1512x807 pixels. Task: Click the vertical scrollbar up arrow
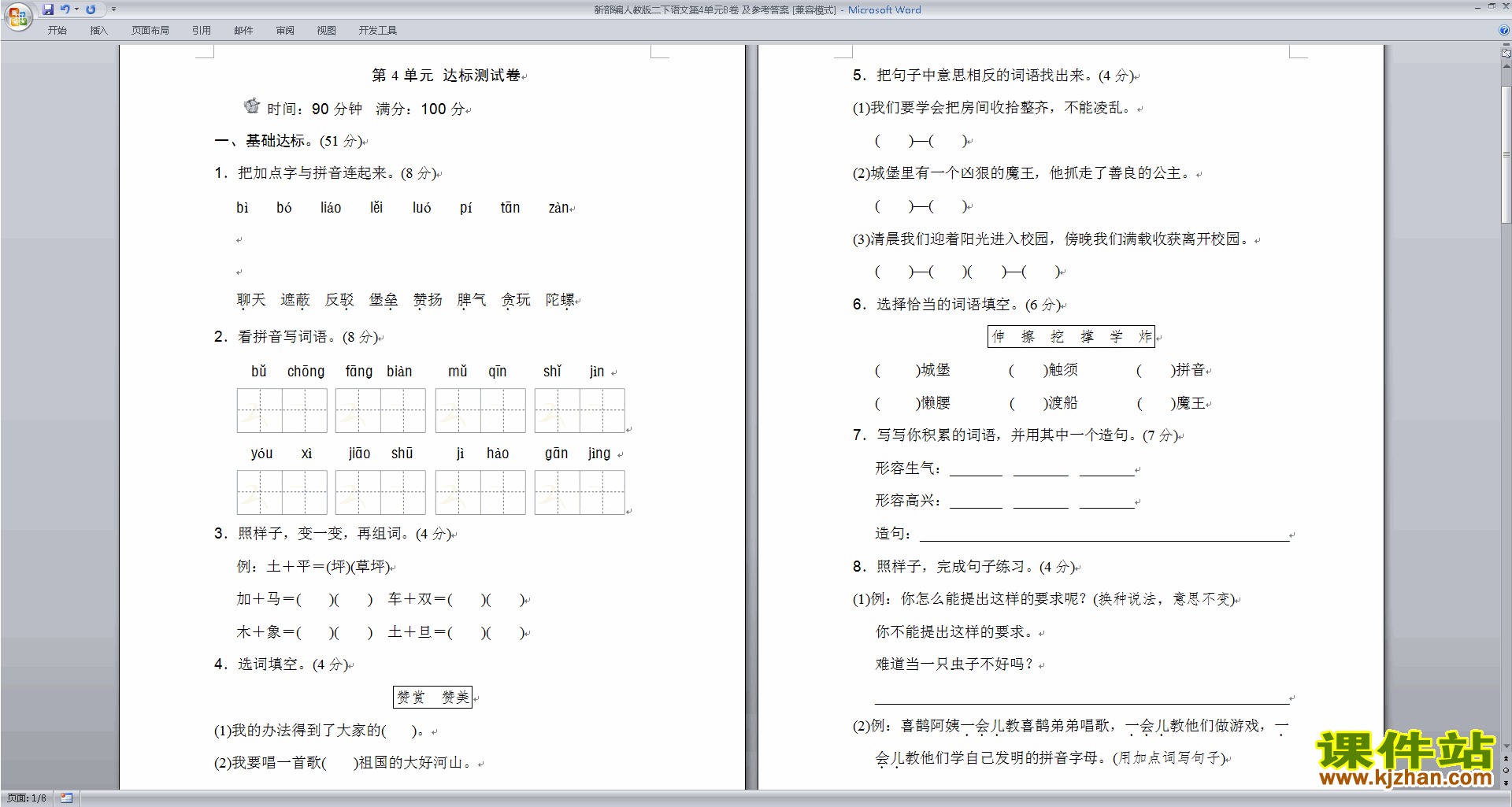(1506, 65)
